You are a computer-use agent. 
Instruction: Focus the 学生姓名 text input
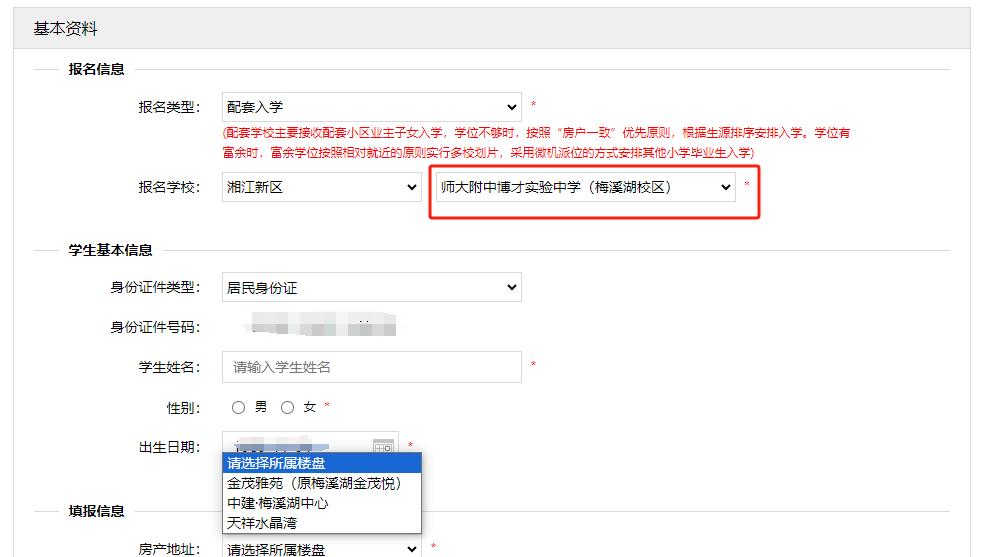[371, 367]
